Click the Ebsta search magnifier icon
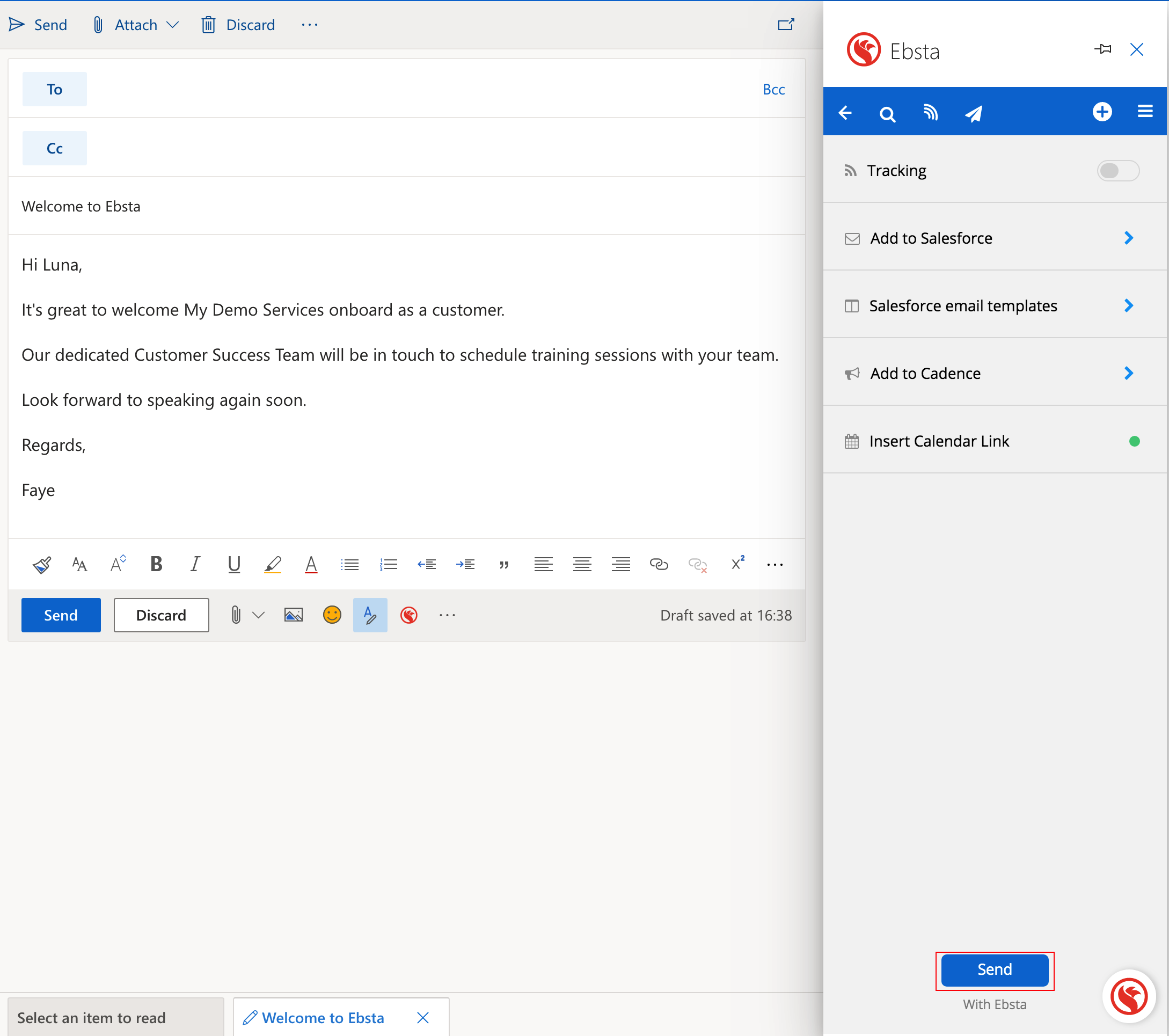The width and height of the screenshot is (1169, 1036). 887,113
